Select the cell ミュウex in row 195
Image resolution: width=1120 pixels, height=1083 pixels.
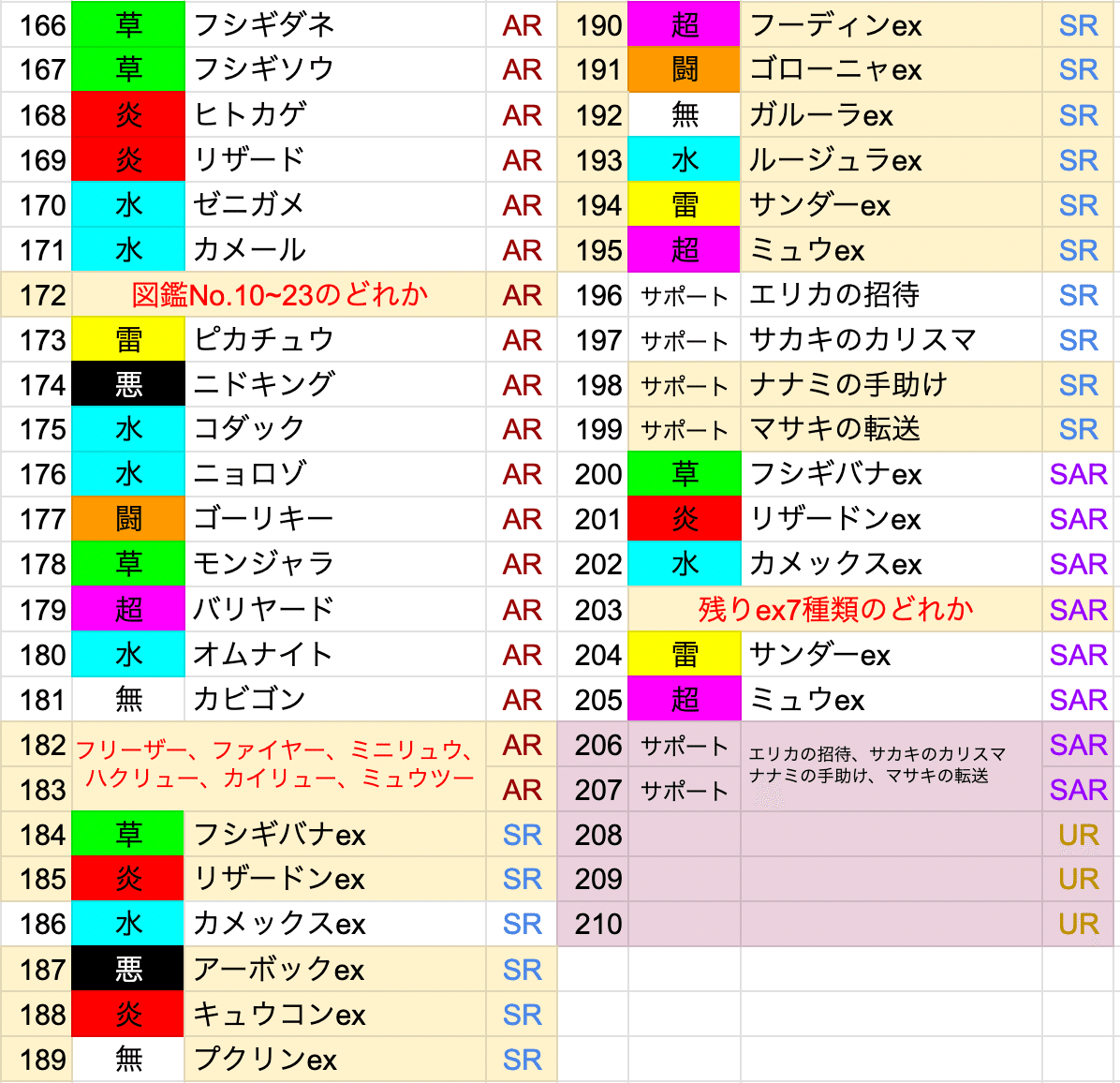pos(891,250)
